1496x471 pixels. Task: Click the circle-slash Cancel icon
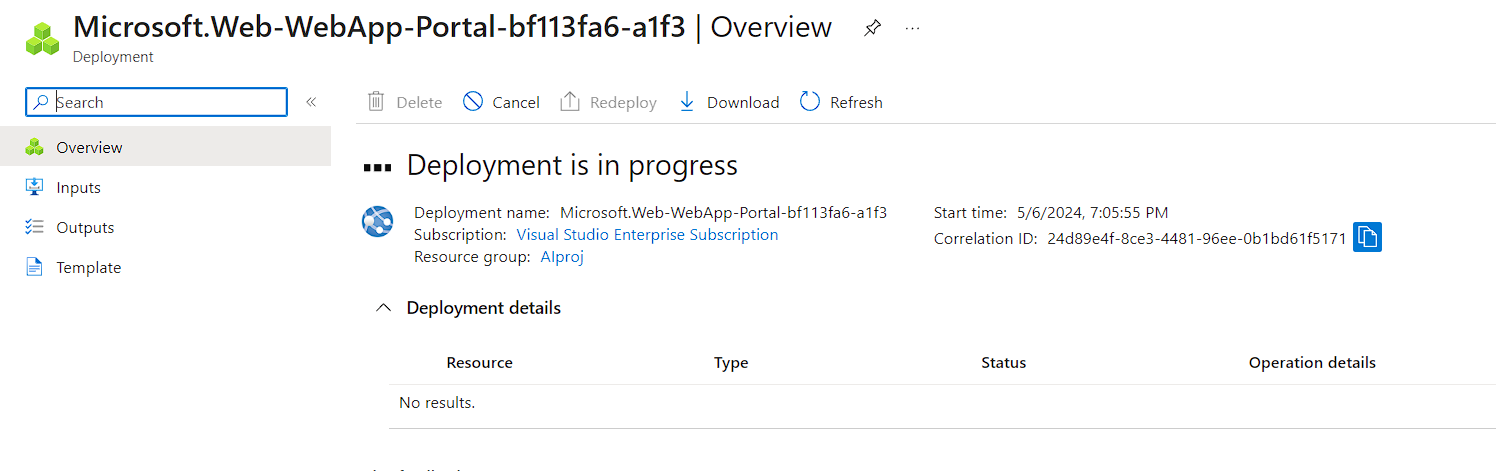(x=473, y=101)
